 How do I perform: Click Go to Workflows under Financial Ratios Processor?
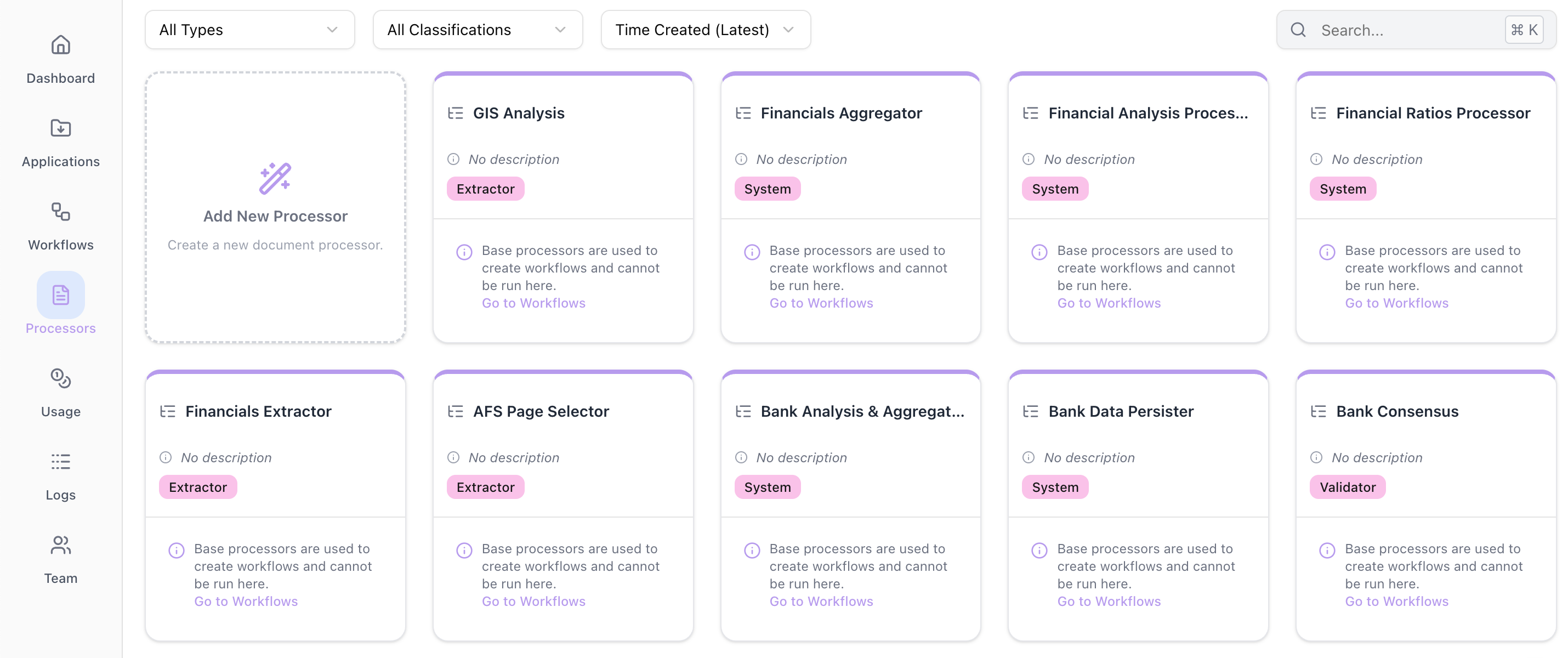coord(1396,303)
